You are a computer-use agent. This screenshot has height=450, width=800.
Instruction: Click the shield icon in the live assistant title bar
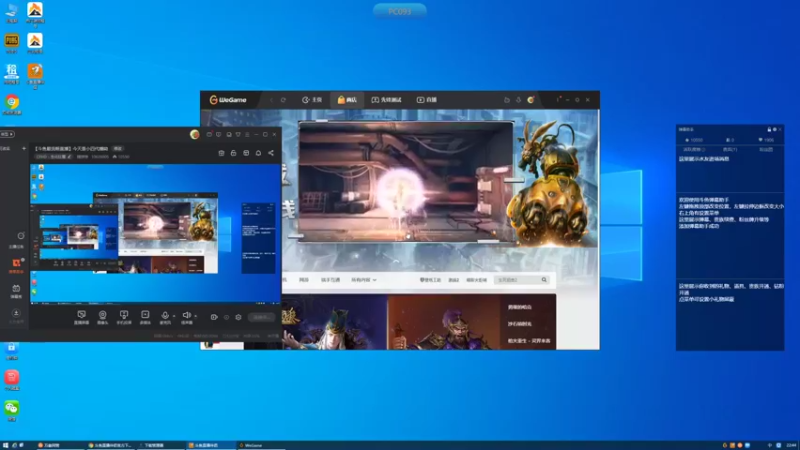[238, 135]
